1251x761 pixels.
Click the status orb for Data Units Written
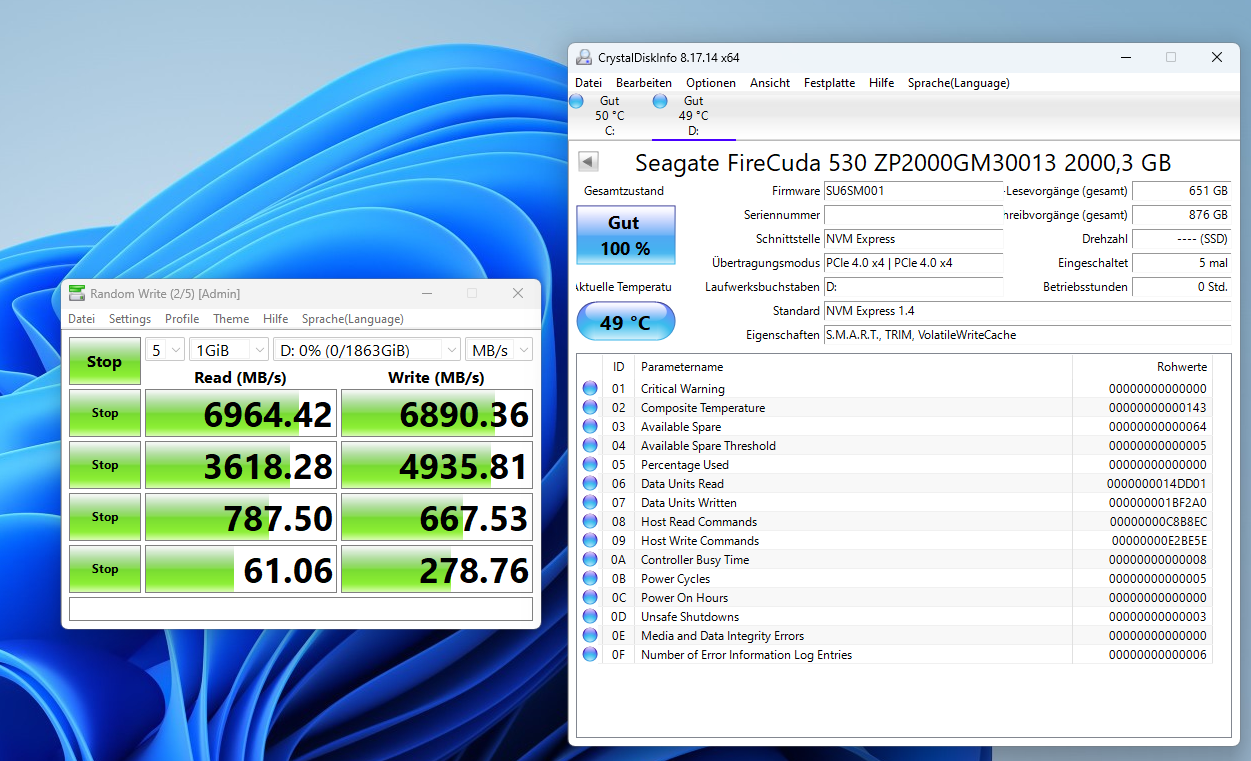(590, 502)
